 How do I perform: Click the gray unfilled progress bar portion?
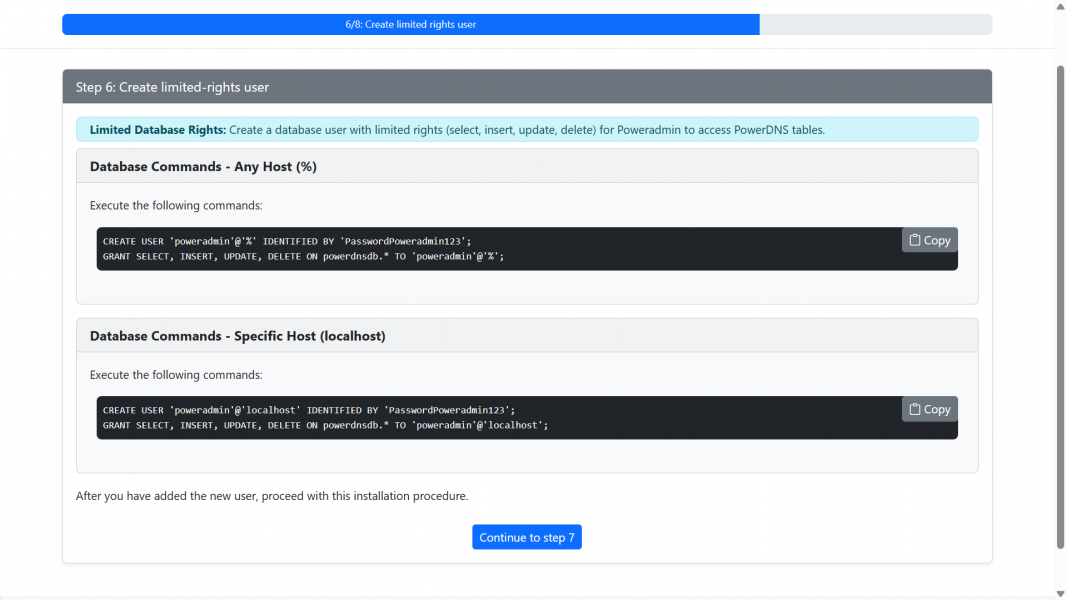tap(875, 25)
